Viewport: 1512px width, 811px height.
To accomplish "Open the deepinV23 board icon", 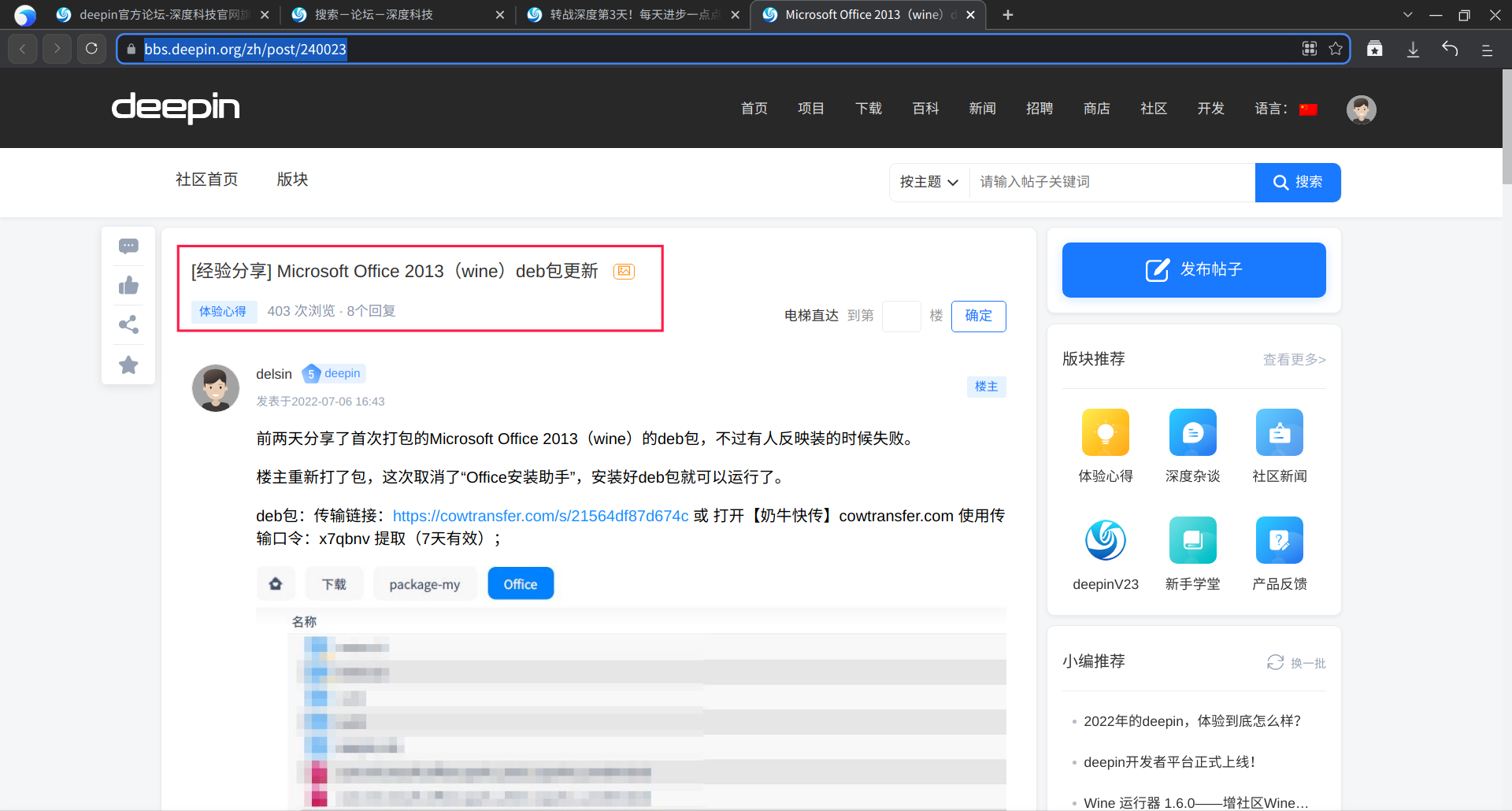I will pyautogui.click(x=1105, y=540).
